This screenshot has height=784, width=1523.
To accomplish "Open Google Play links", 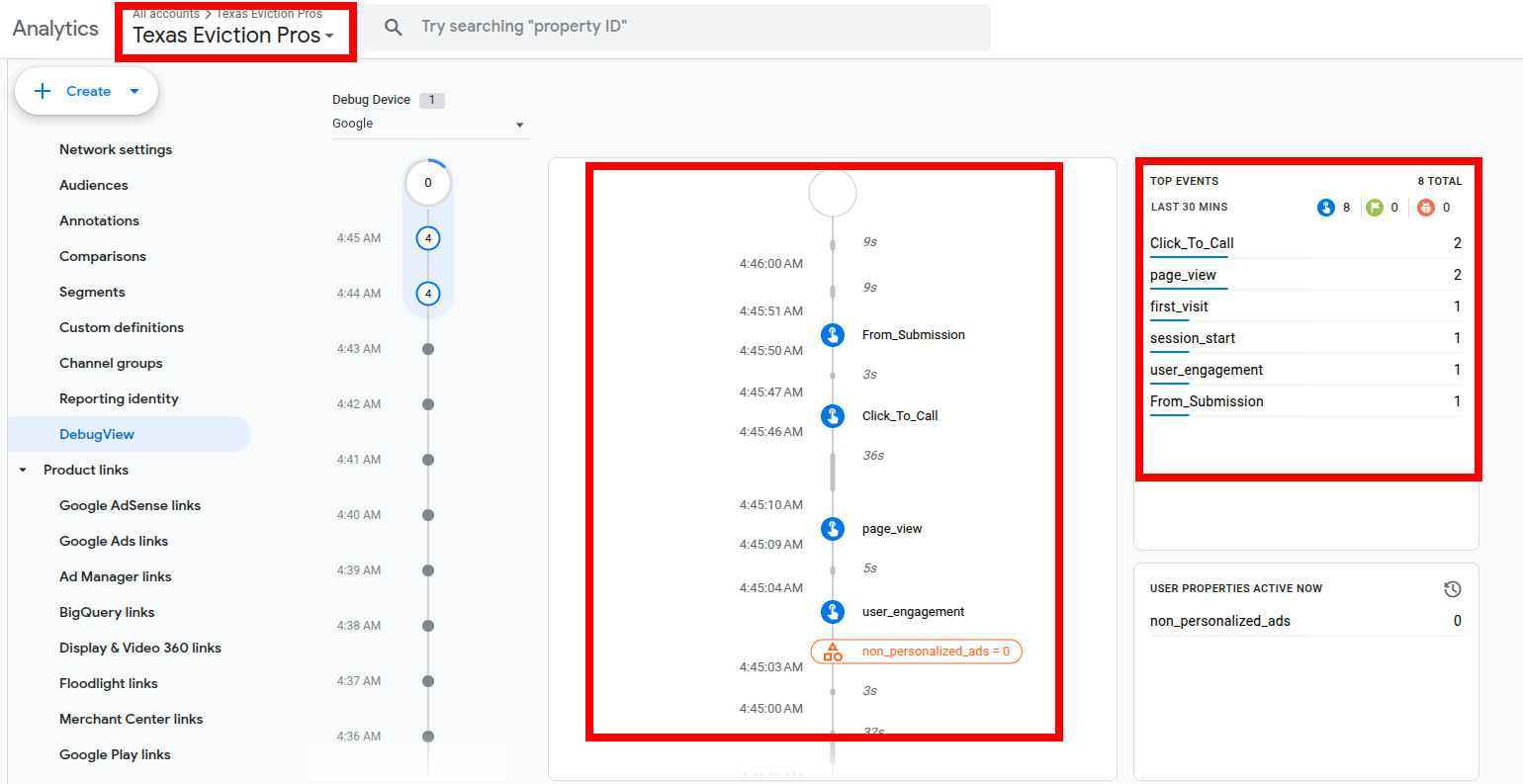I will click(115, 755).
